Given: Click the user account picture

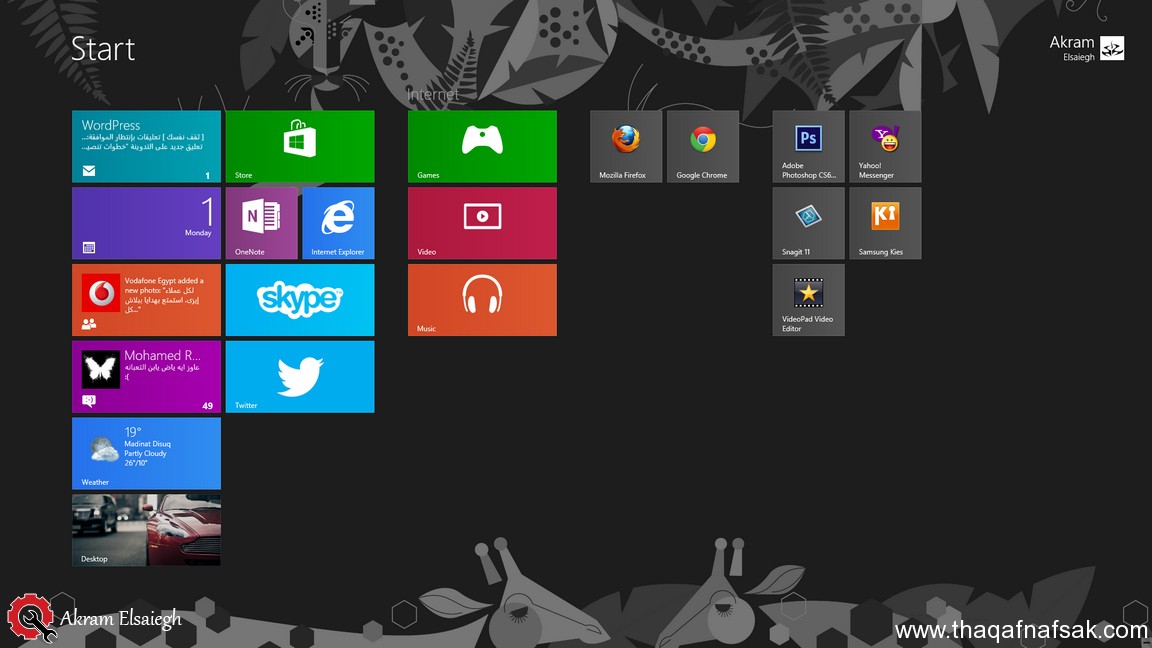Looking at the screenshot, I should click(x=1112, y=48).
